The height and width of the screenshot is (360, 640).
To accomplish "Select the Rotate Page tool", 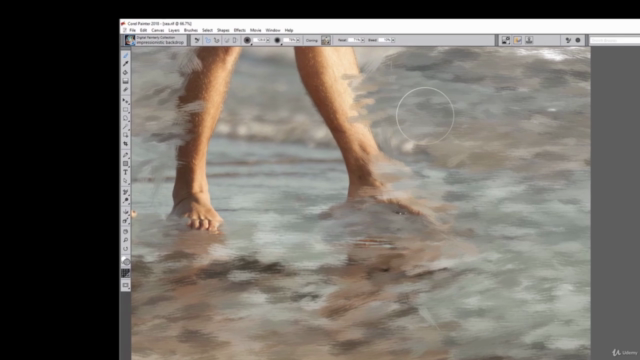I will (x=125, y=249).
